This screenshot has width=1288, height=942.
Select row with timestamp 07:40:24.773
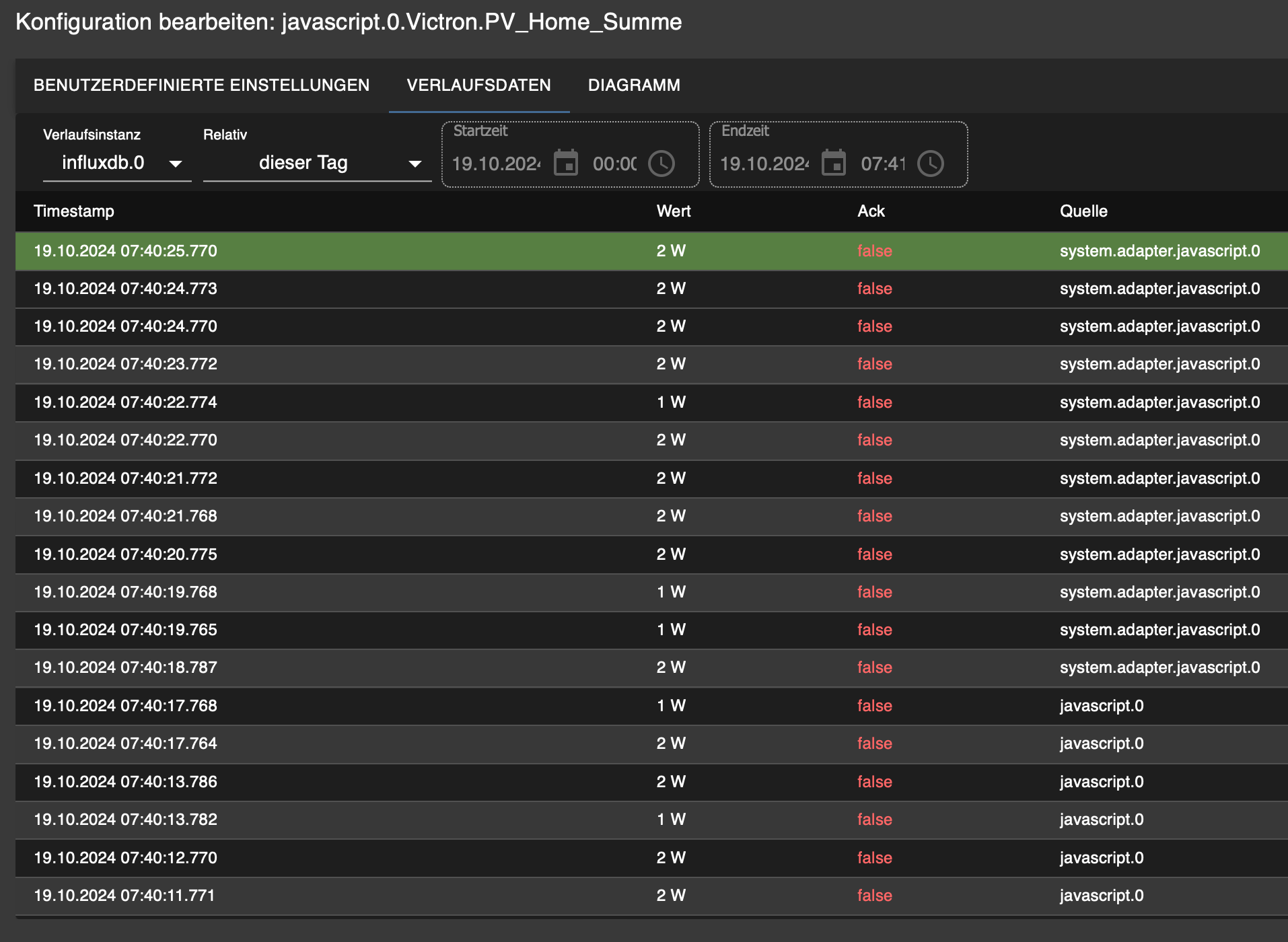[651, 289]
